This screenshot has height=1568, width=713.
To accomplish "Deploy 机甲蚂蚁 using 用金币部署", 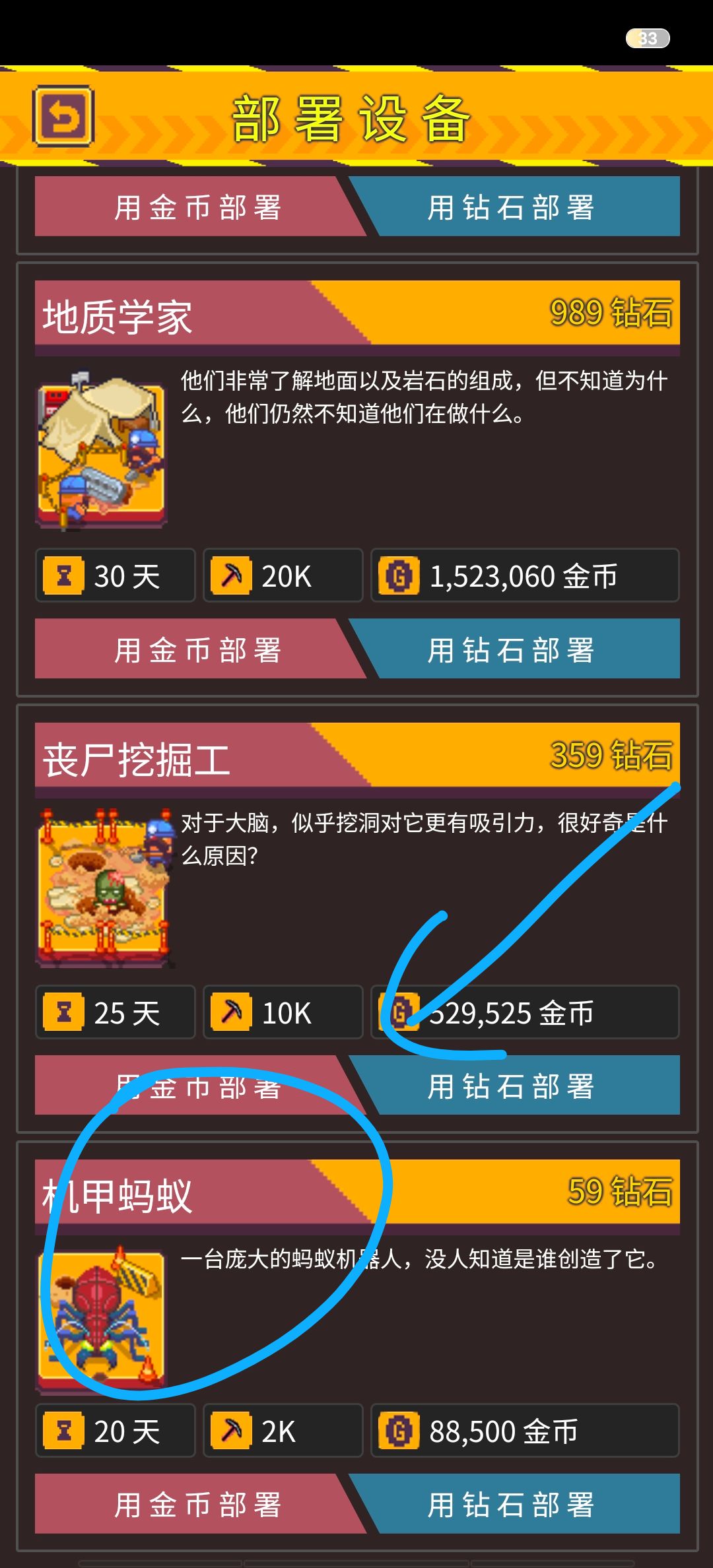I will (197, 1503).
